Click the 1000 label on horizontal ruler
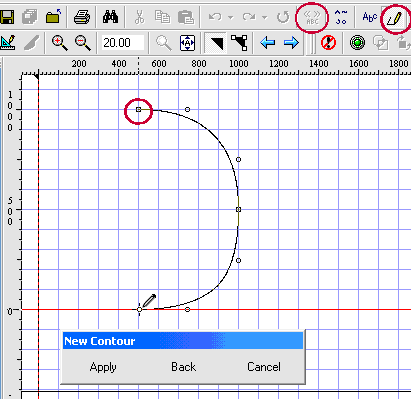411x399 pixels. point(239,63)
